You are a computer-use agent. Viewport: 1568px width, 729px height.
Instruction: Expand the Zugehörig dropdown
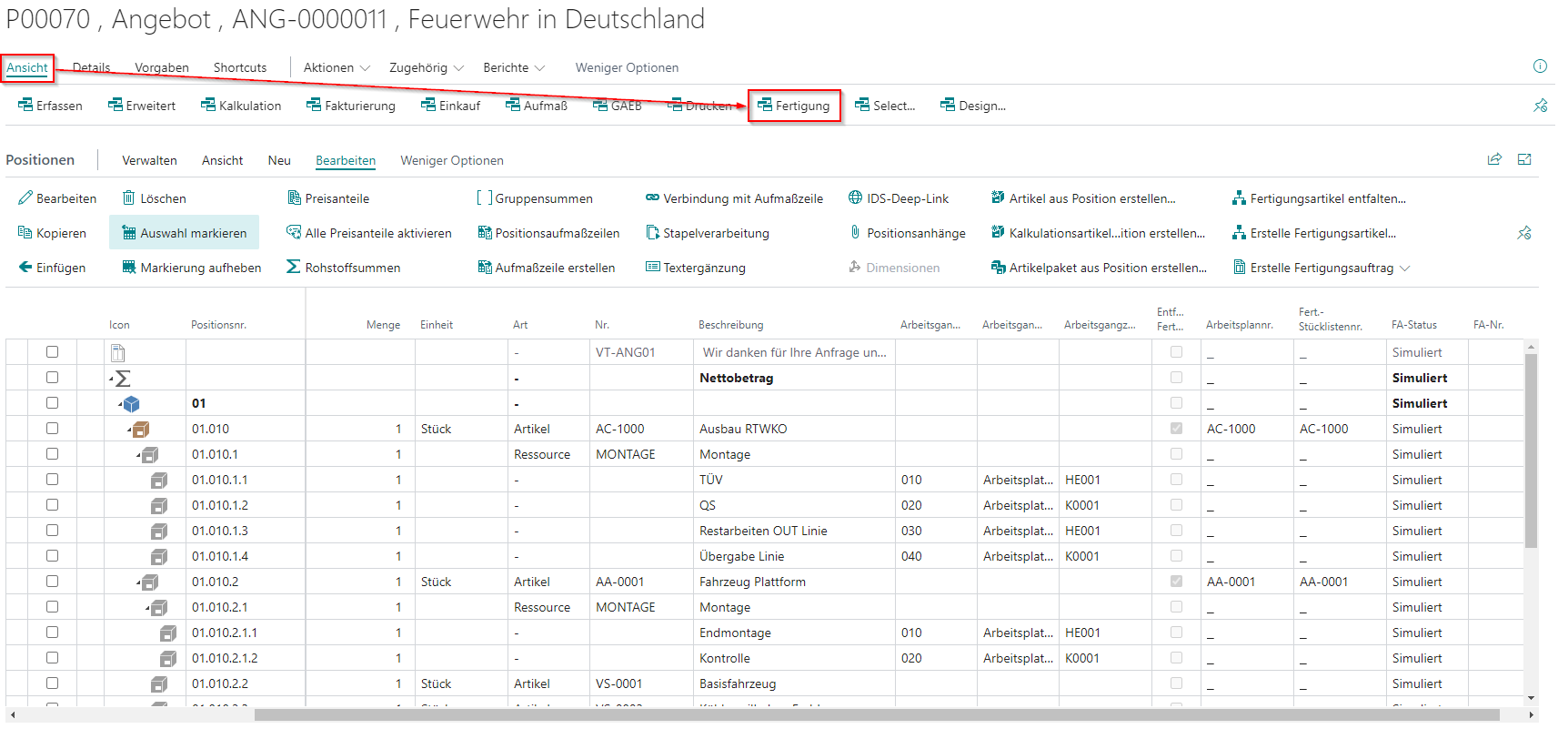[426, 67]
